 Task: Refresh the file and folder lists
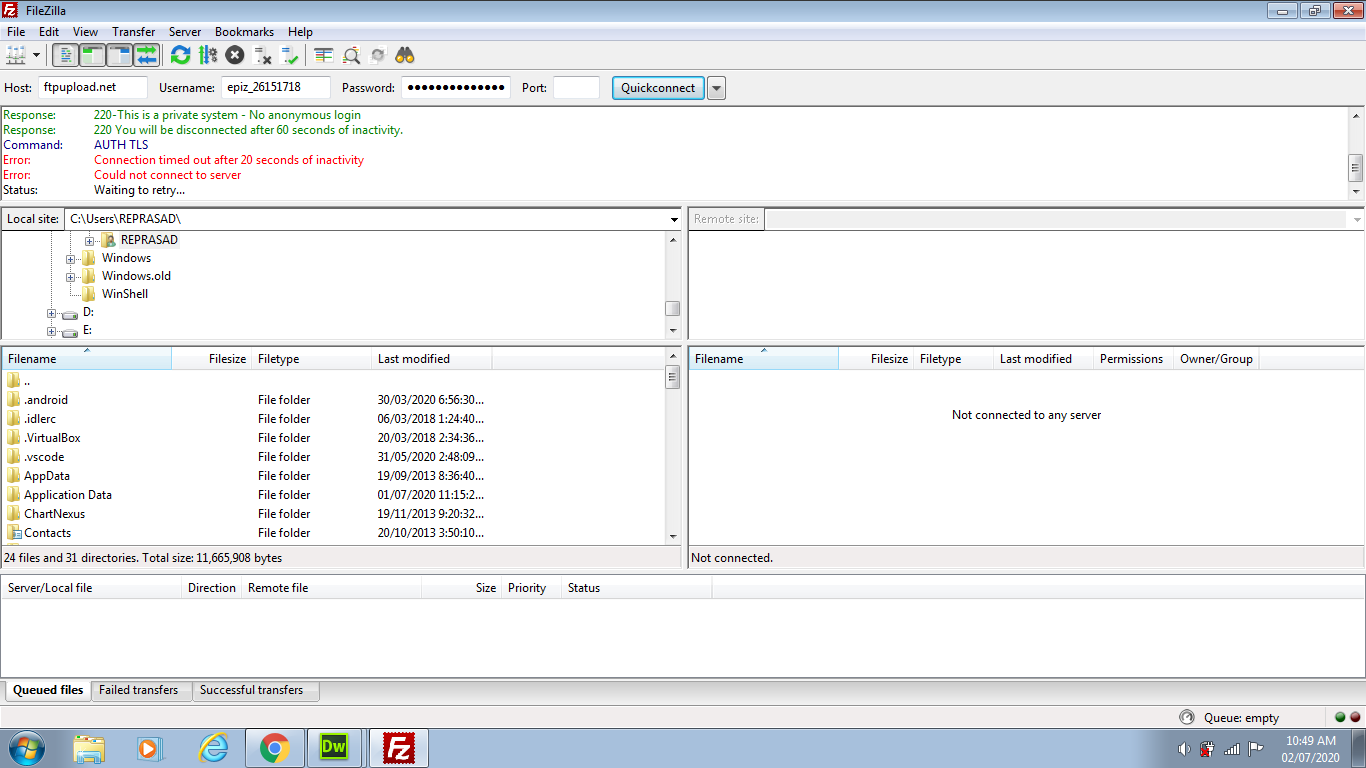(180, 55)
